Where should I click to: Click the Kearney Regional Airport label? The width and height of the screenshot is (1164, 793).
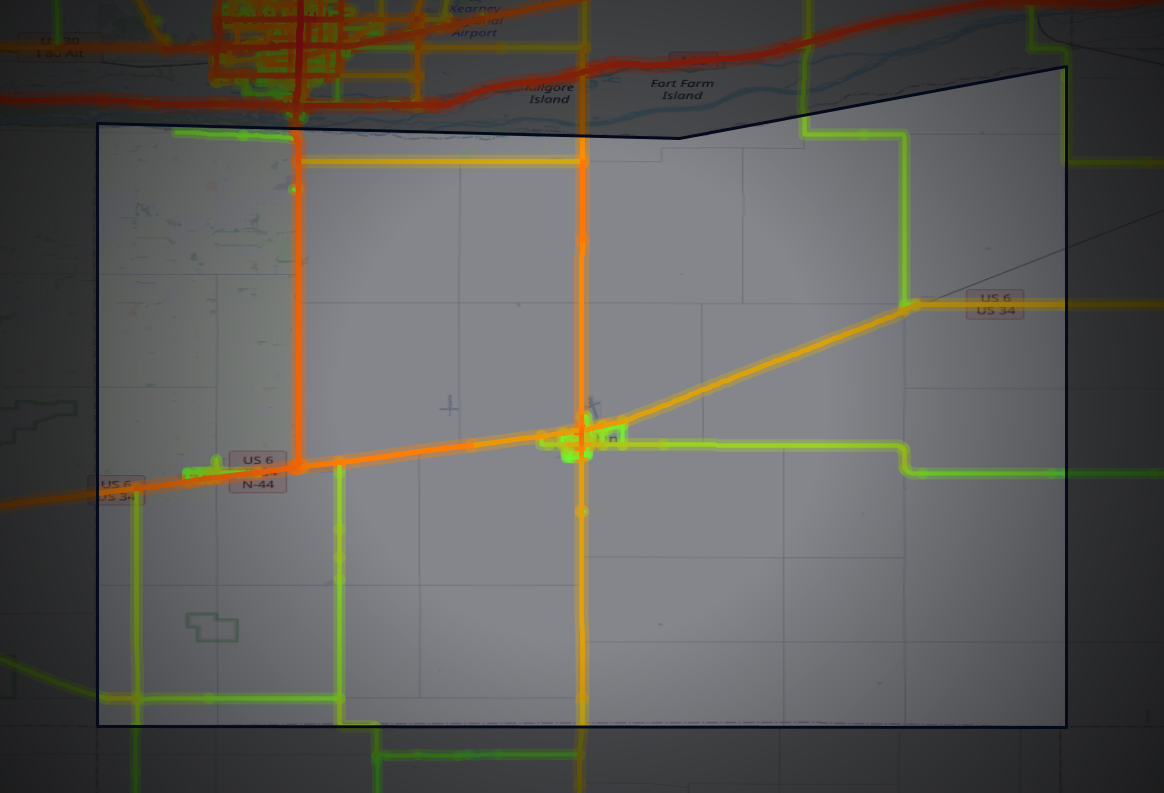tap(476, 21)
